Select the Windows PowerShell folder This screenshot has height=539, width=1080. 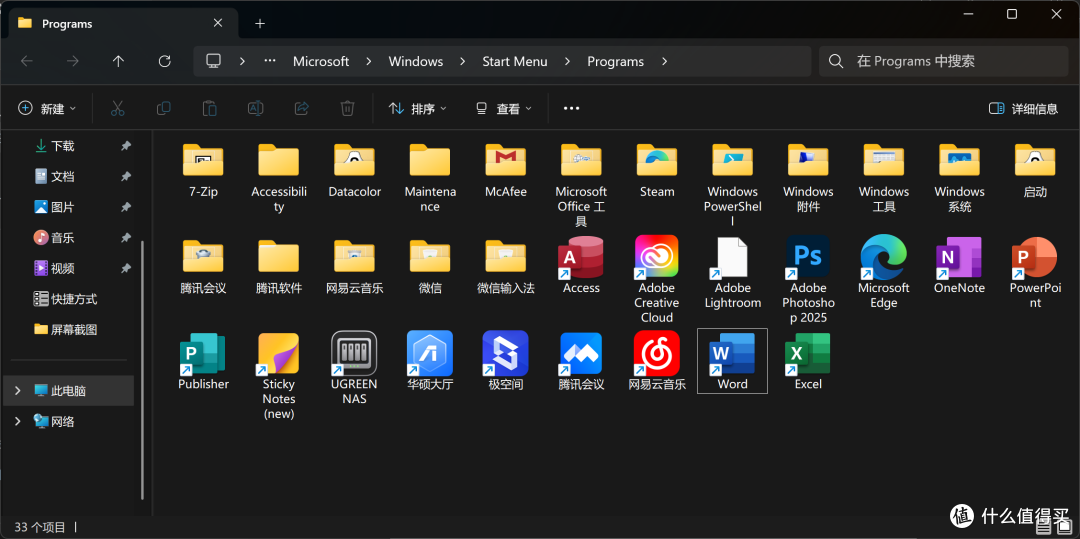click(x=732, y=184)
